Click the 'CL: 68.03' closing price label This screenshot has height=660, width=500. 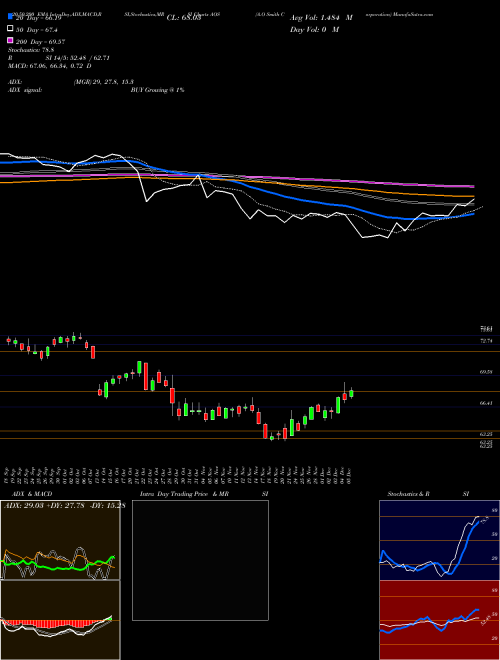tap(184, 18)
